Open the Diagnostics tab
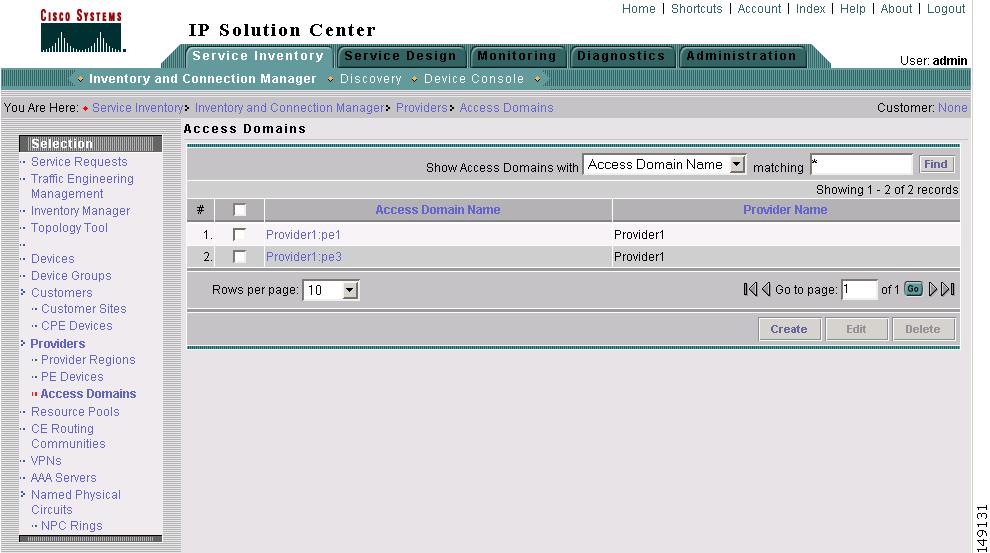 pyautogui.click(x=621, y=56)
